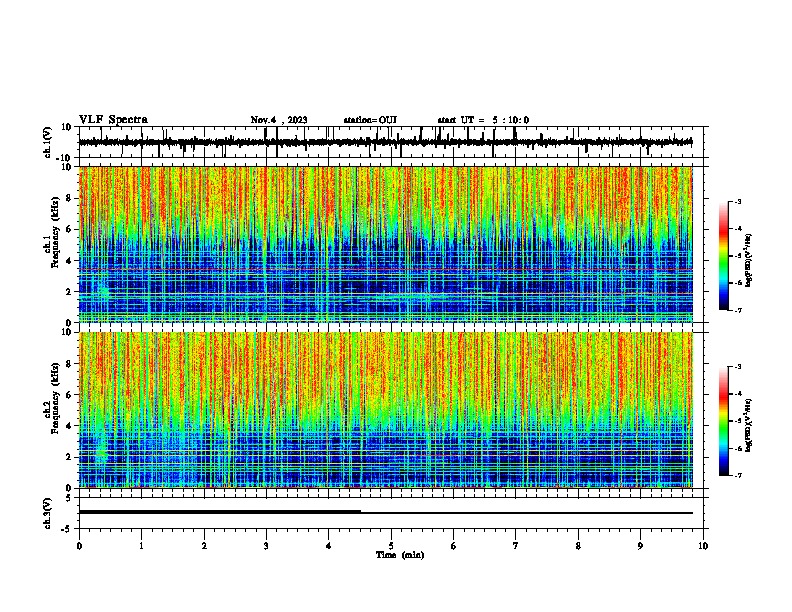The width and height of the screenshot is (792, 612).
Task: Click the "ch.3(V)" axis label
Action: coord(48,514)
